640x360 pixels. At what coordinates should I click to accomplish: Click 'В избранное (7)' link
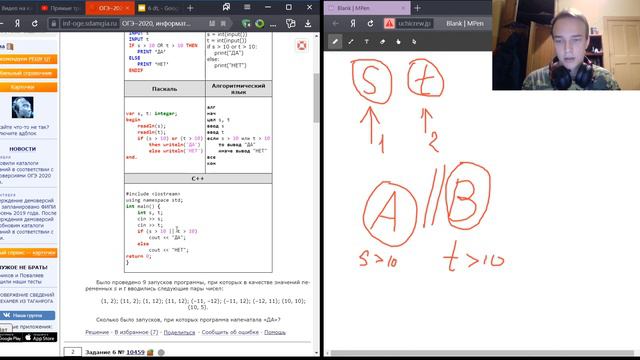point(136,332)
